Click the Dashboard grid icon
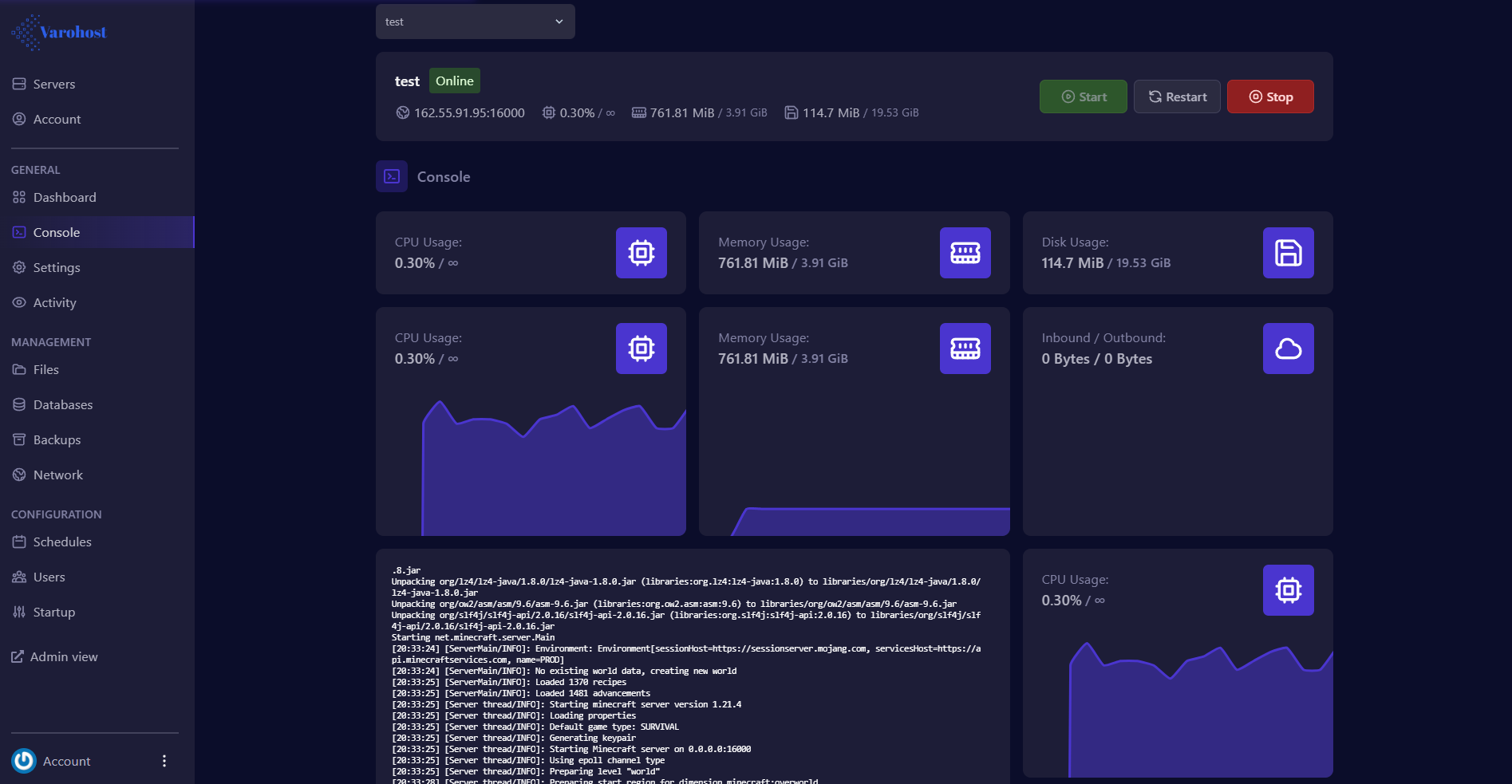The height and width of the screenshot is (784, 1512). coord(19,197)
